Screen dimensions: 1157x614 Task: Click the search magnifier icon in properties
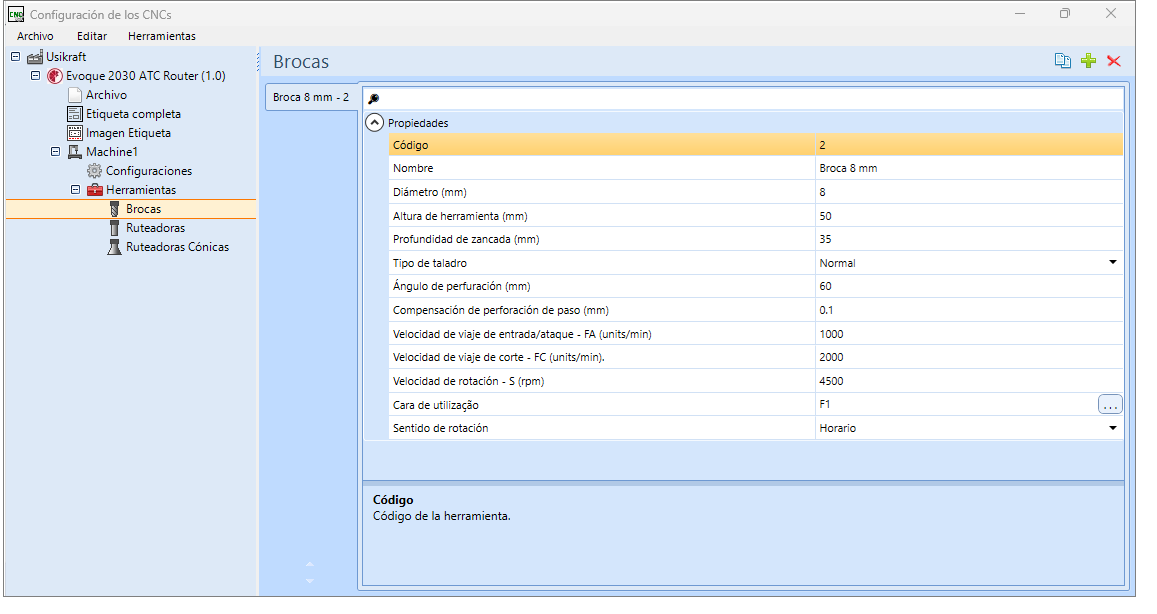click(x=374, y=99)
